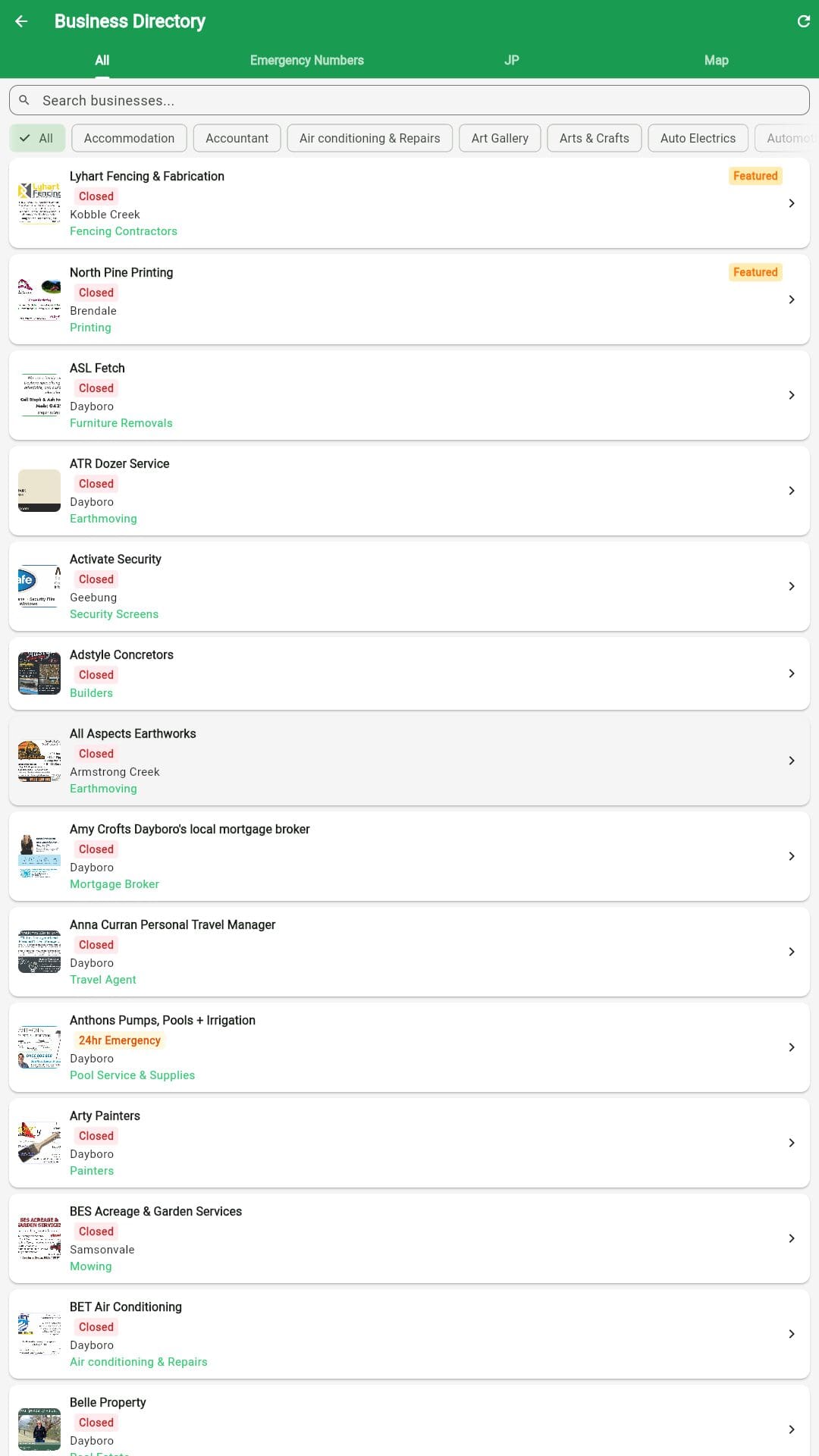
Task: Toggle the Arts & Crafts filter chip
Action: [x=595, y=138]
